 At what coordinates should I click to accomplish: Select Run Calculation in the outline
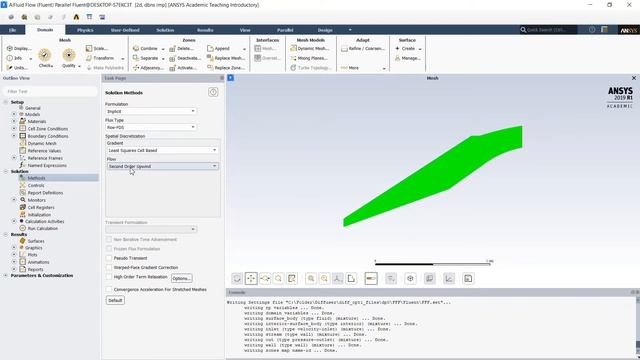tap(42, 228)
